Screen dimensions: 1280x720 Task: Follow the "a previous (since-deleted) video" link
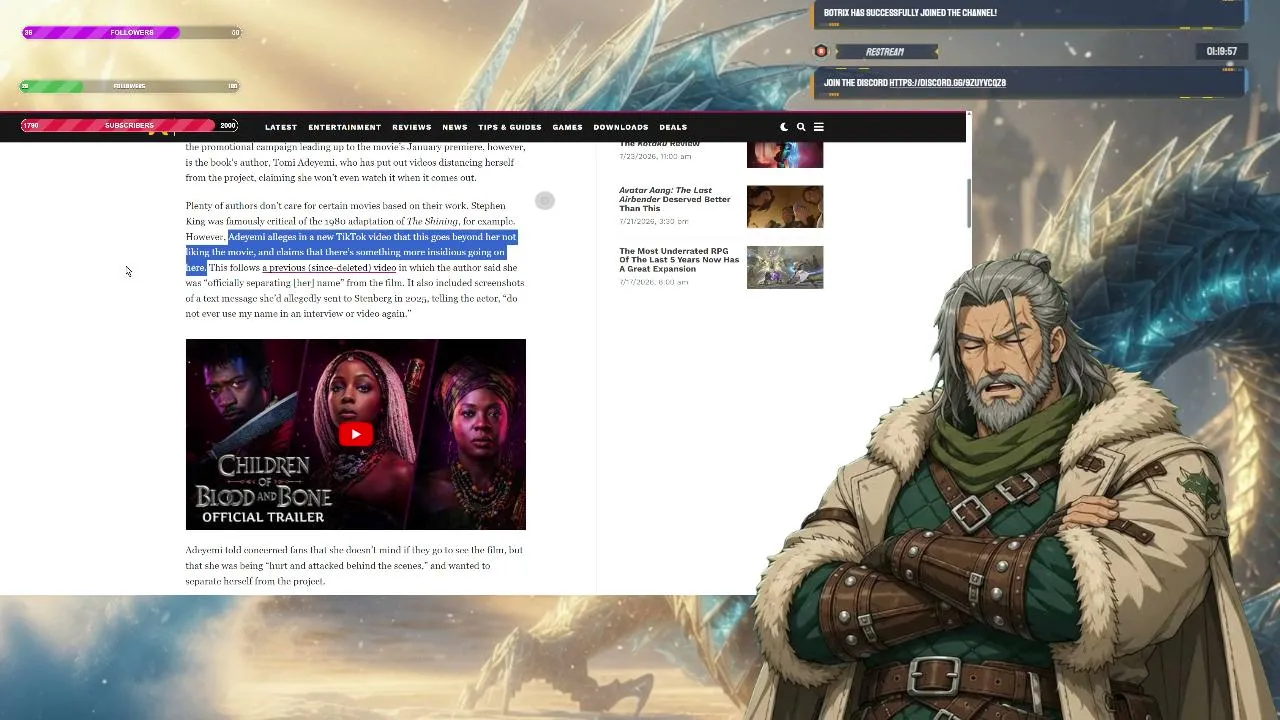(329, 268)
